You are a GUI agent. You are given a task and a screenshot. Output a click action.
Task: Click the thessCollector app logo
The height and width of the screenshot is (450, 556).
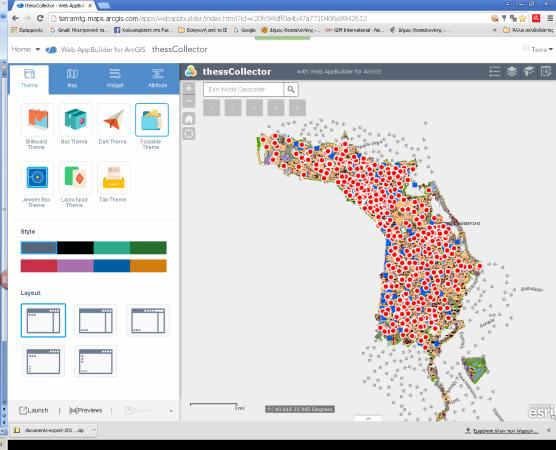click(191, 71)
